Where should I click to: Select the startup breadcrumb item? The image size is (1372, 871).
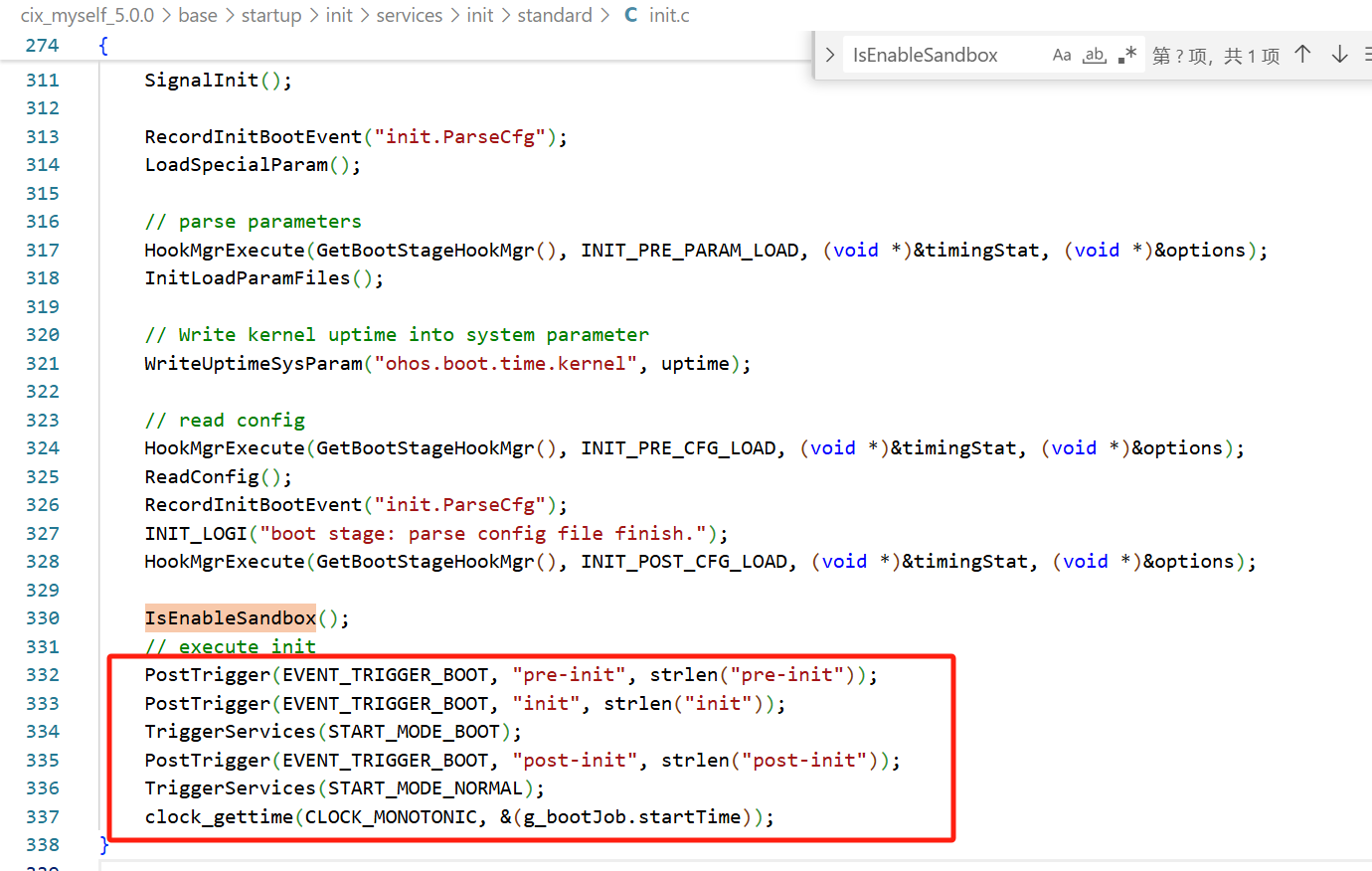click(x=271, y=15)
